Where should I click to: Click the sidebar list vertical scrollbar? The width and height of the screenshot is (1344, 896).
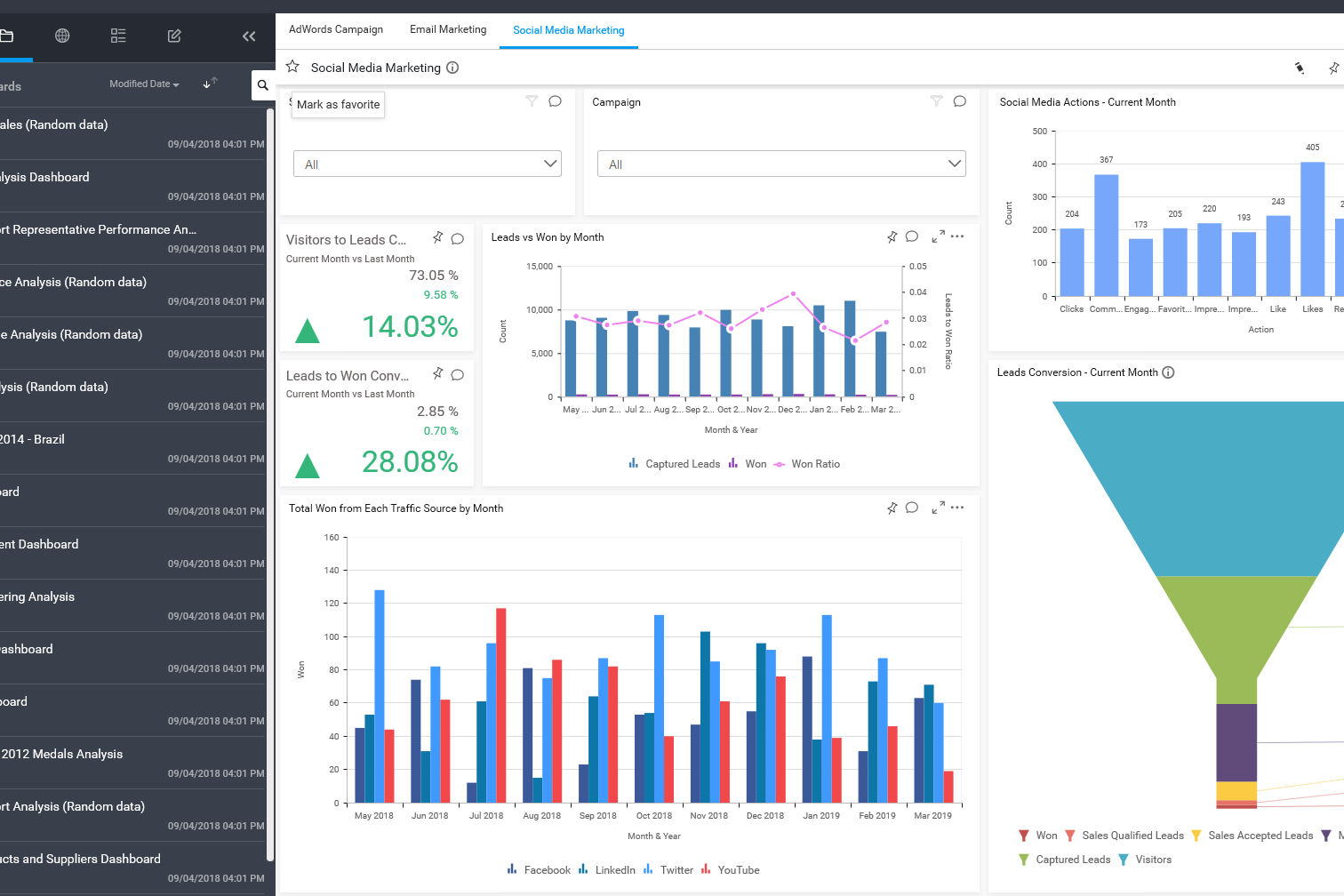(x=270, y=484)
